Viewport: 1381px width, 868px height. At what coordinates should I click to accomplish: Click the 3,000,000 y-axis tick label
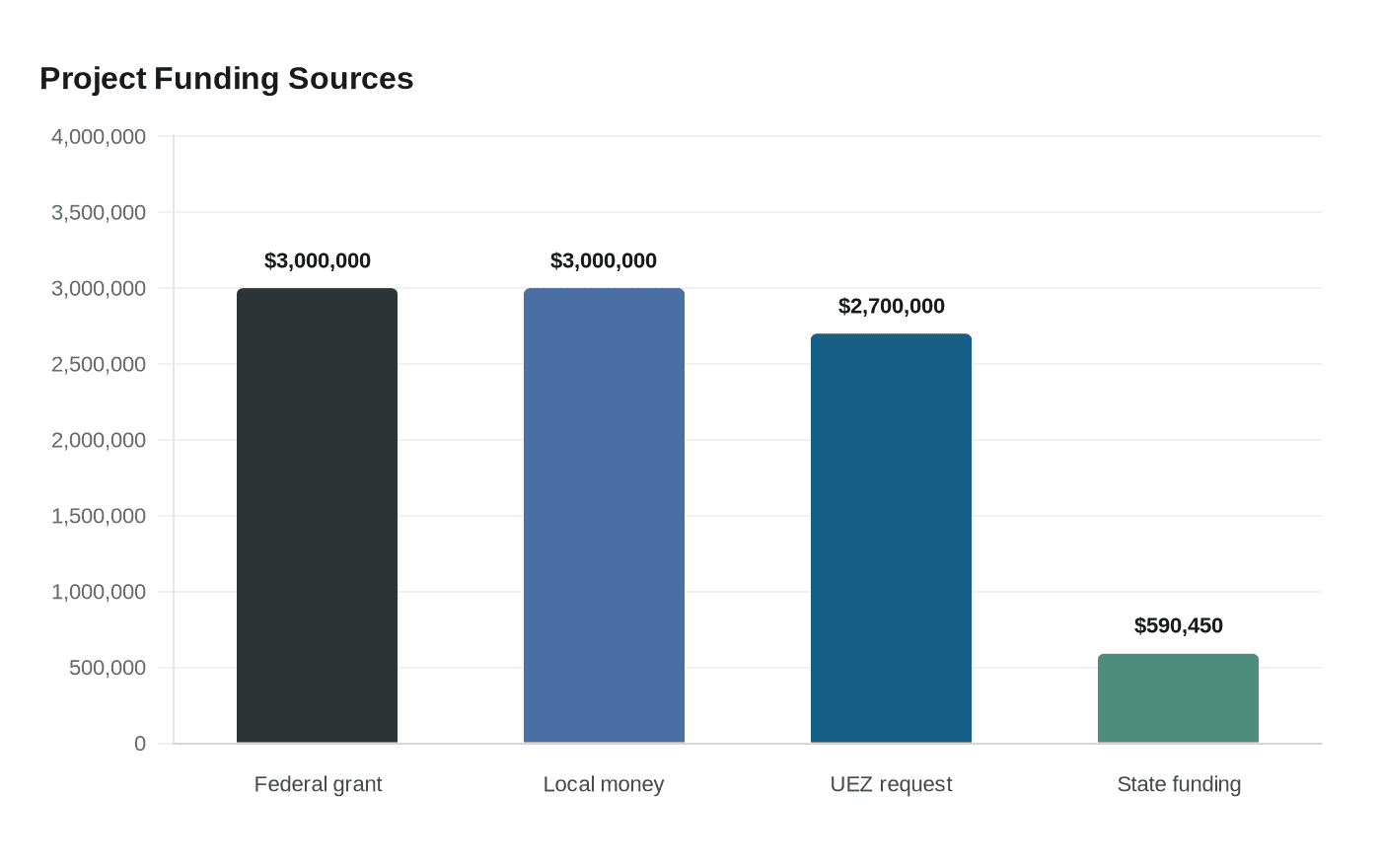[99, 289]
